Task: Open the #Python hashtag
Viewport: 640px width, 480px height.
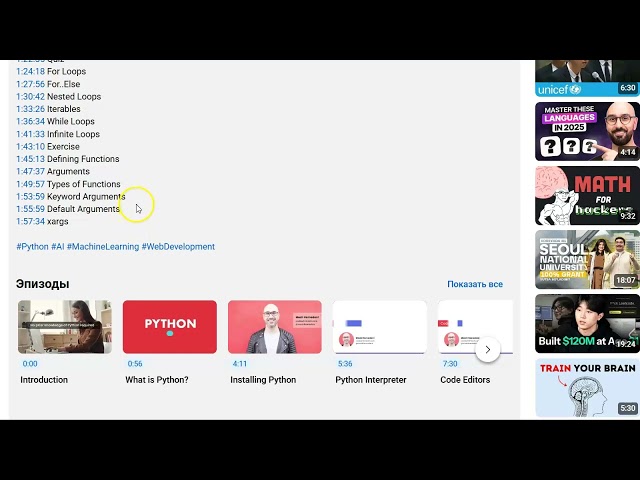Action: [x=32, y=247]
